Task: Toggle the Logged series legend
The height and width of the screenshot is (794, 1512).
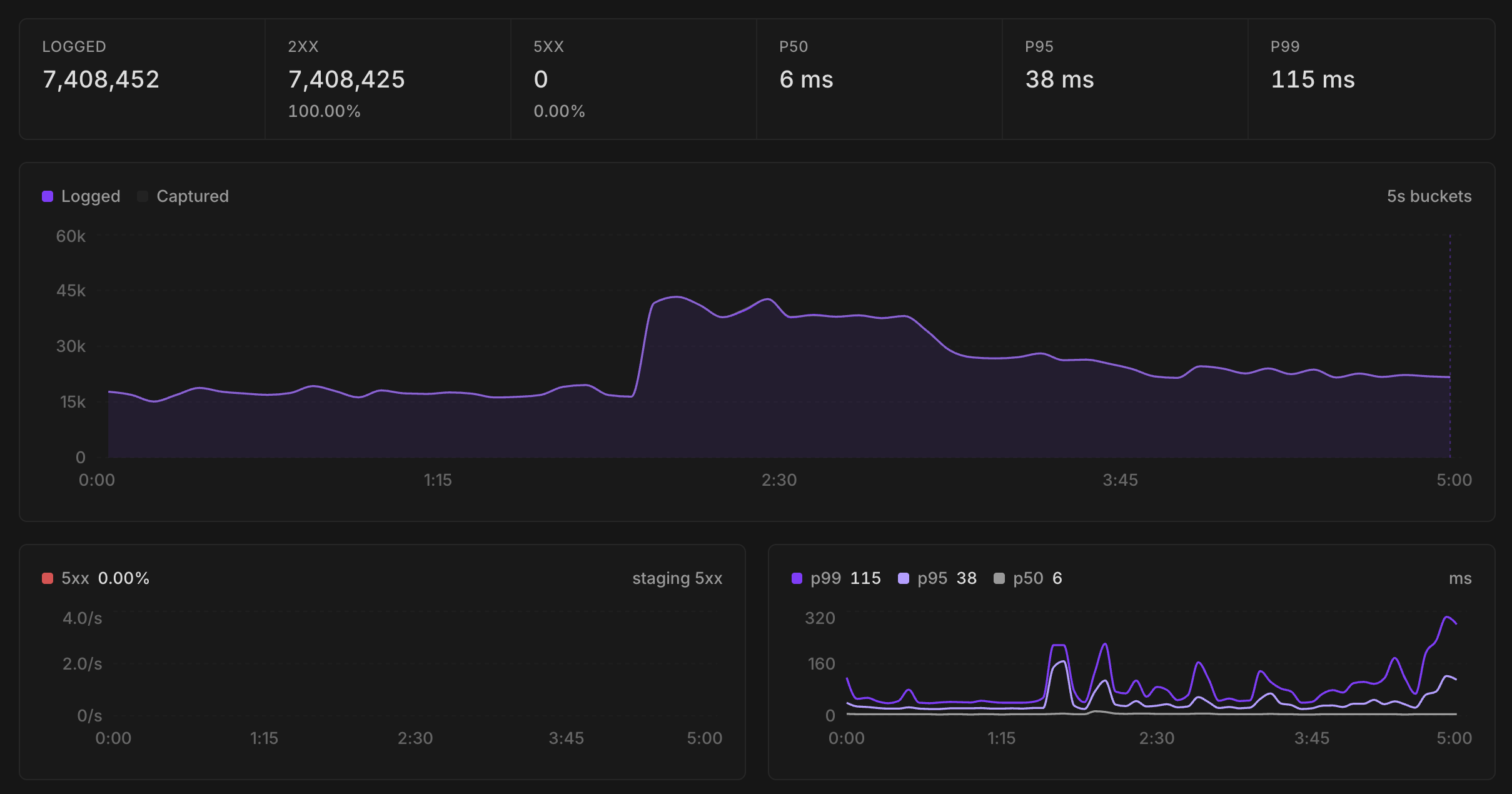Action: [x=81, y=196]
